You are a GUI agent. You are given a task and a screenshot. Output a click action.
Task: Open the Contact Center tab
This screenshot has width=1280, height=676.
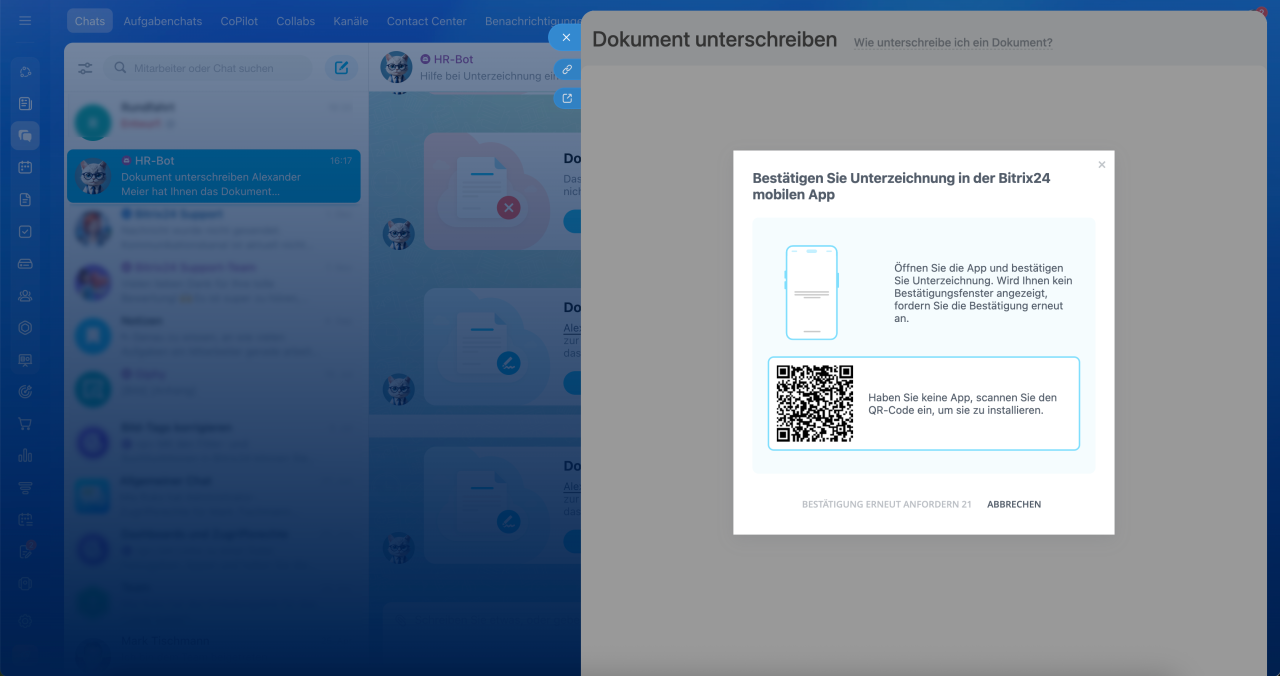(427, 21)
